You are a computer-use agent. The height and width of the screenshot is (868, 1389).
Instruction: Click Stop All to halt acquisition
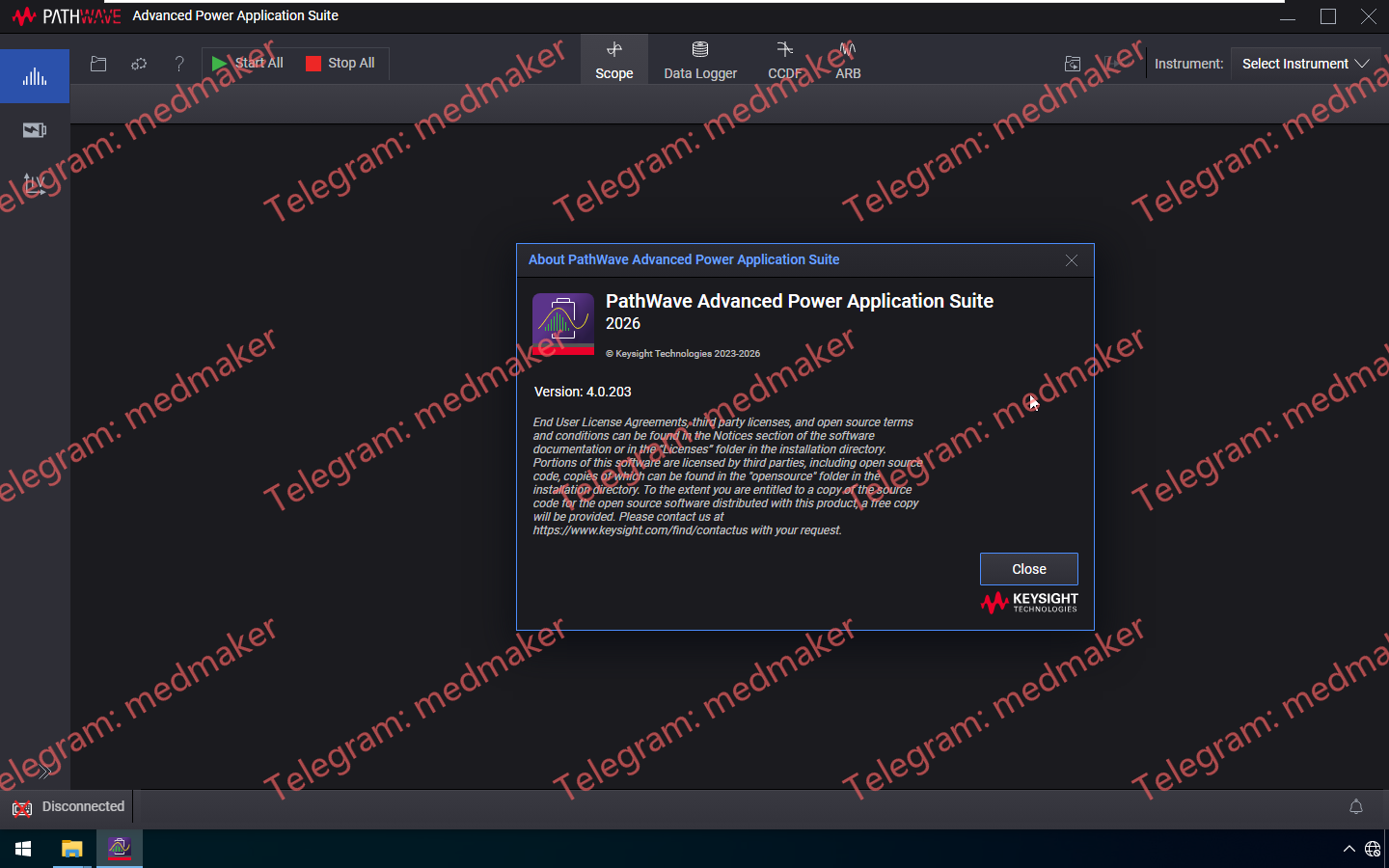[340, 63]
